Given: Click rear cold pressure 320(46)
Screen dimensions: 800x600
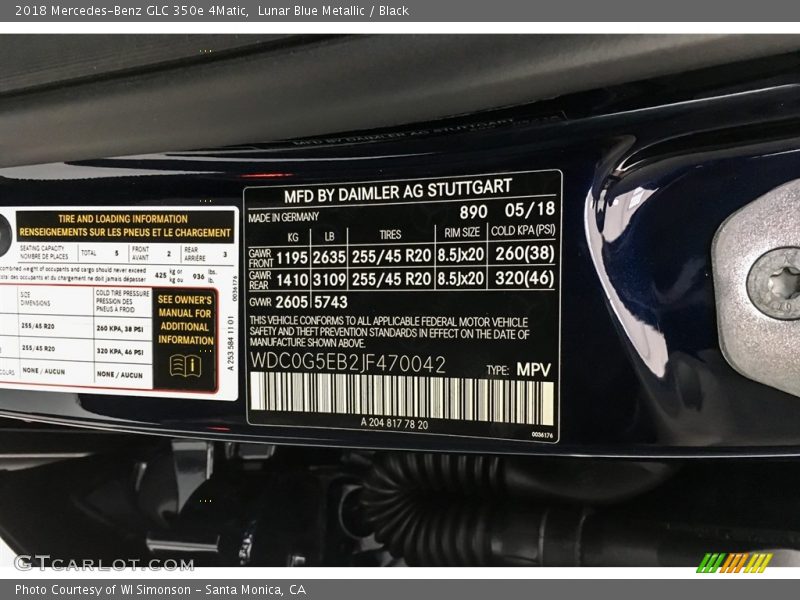Looking at the screenshot, I should [x=524, y=278].
